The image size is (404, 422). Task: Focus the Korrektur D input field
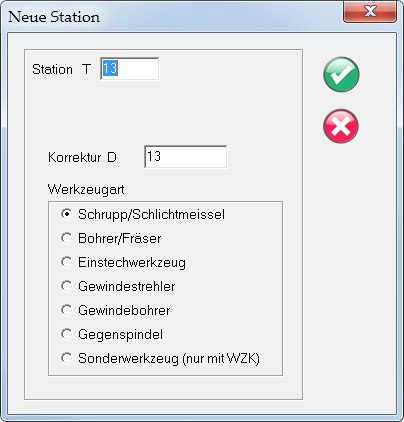pyautogui.click(x=186, y=156)
